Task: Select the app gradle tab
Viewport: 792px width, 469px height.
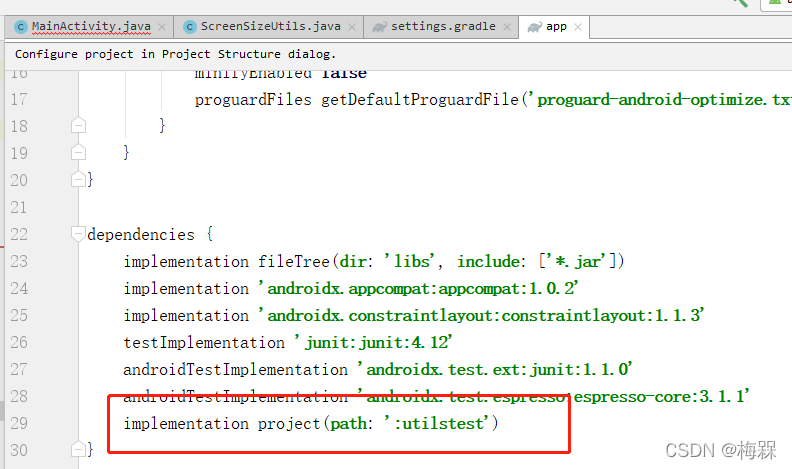Action: click(x=556, y=26)
